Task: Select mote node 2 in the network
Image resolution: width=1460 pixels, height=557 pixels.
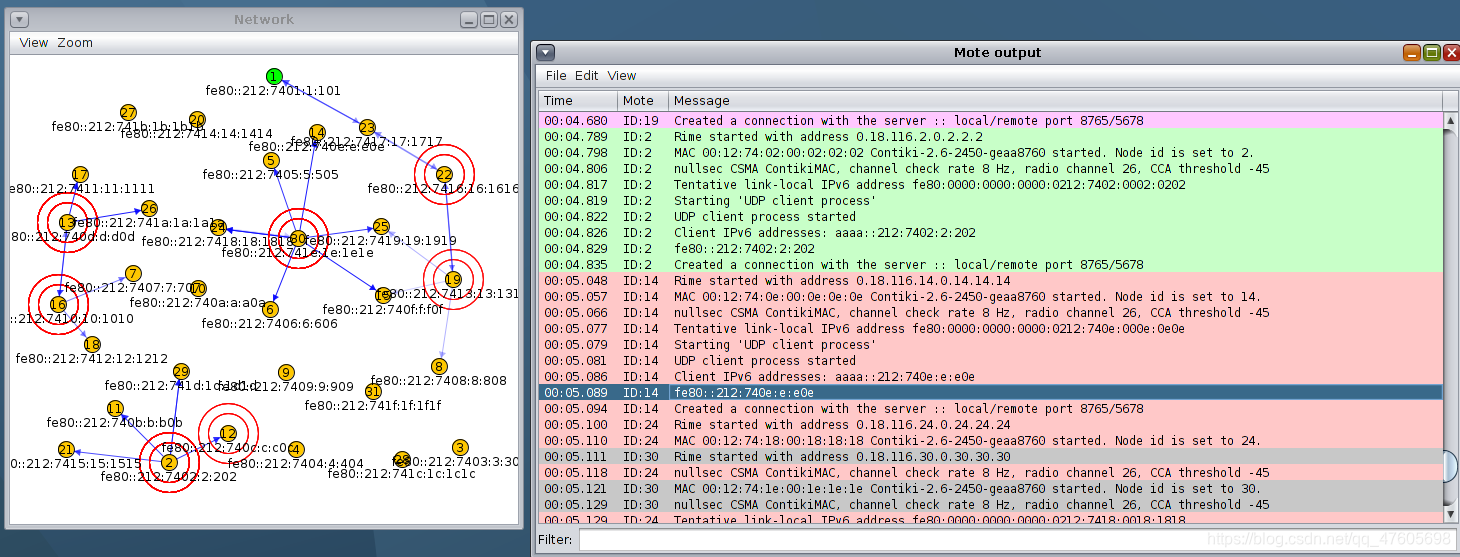Action: pos(169,462)
